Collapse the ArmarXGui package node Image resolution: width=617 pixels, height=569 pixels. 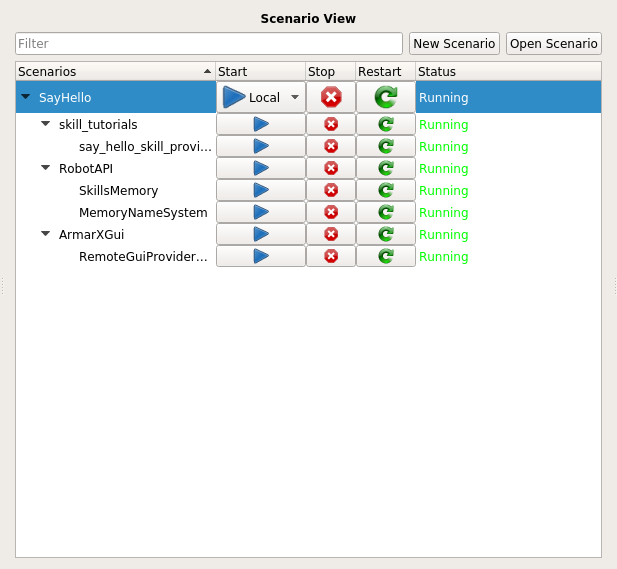point(46,235)
